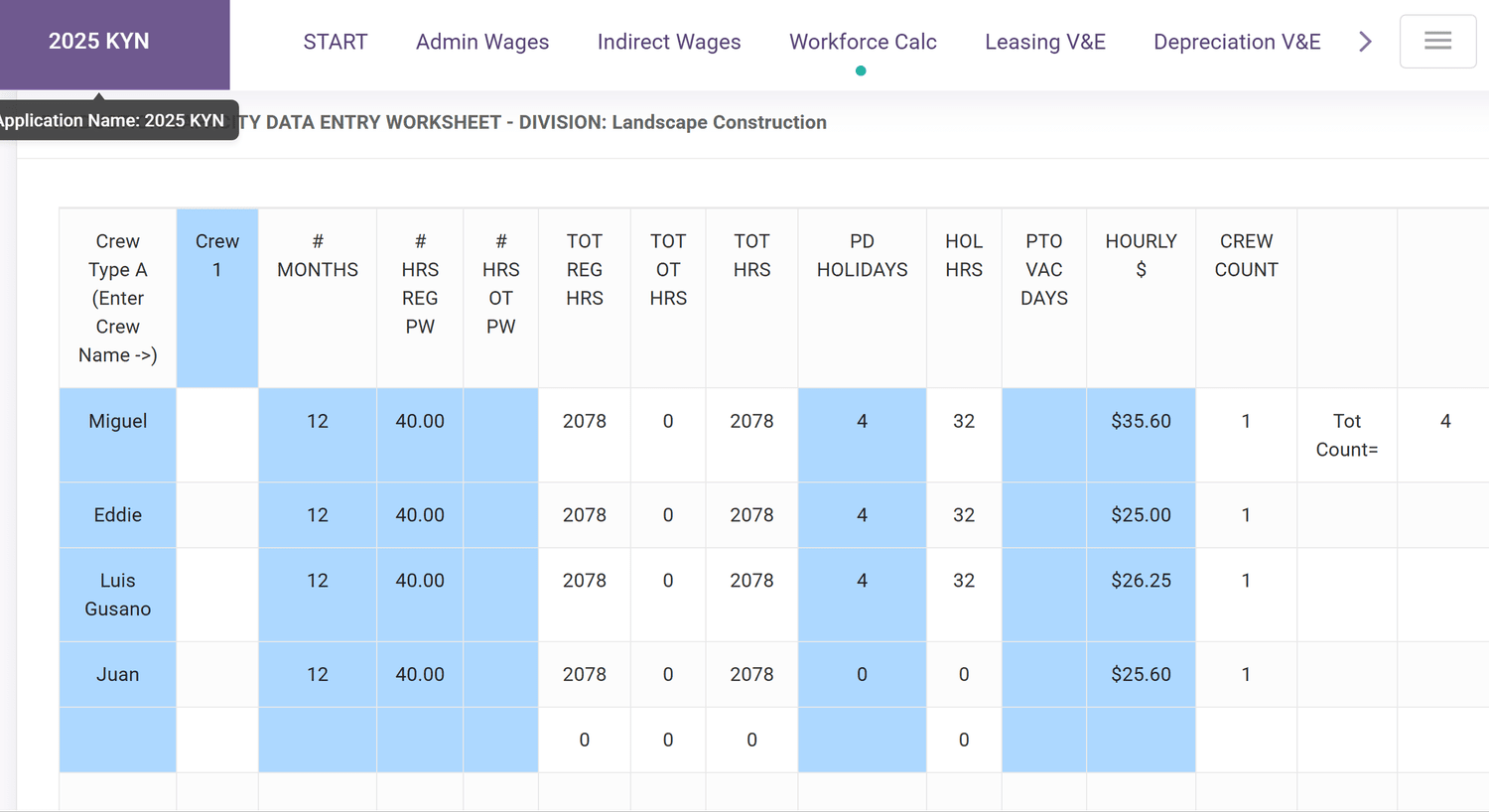Show more tabs with right chevron
Viewport: 1489px width, 812px height.
pyautogui.click(x=1366, y=42)
